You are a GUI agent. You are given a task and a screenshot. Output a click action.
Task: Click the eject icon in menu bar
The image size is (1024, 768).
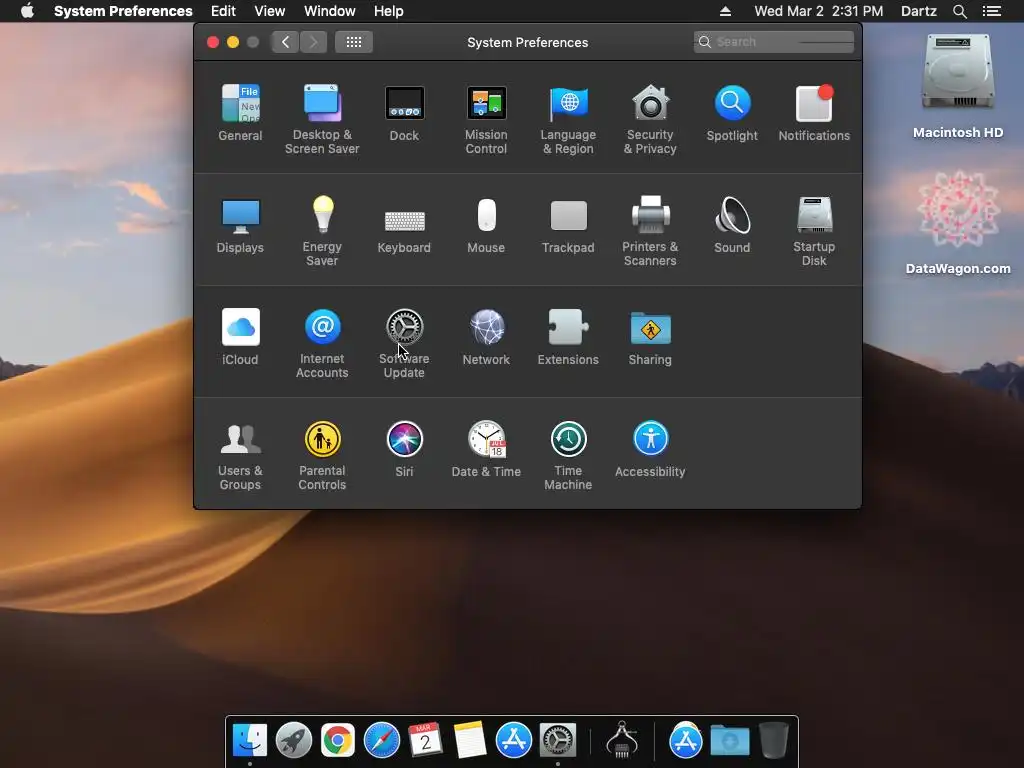(x=725, y=11)
